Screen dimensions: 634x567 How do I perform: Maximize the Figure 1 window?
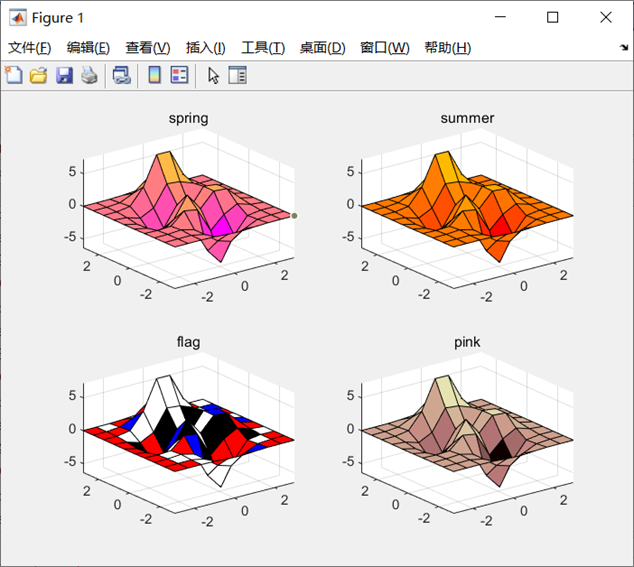pyautogui.click(x=552, y=17)
